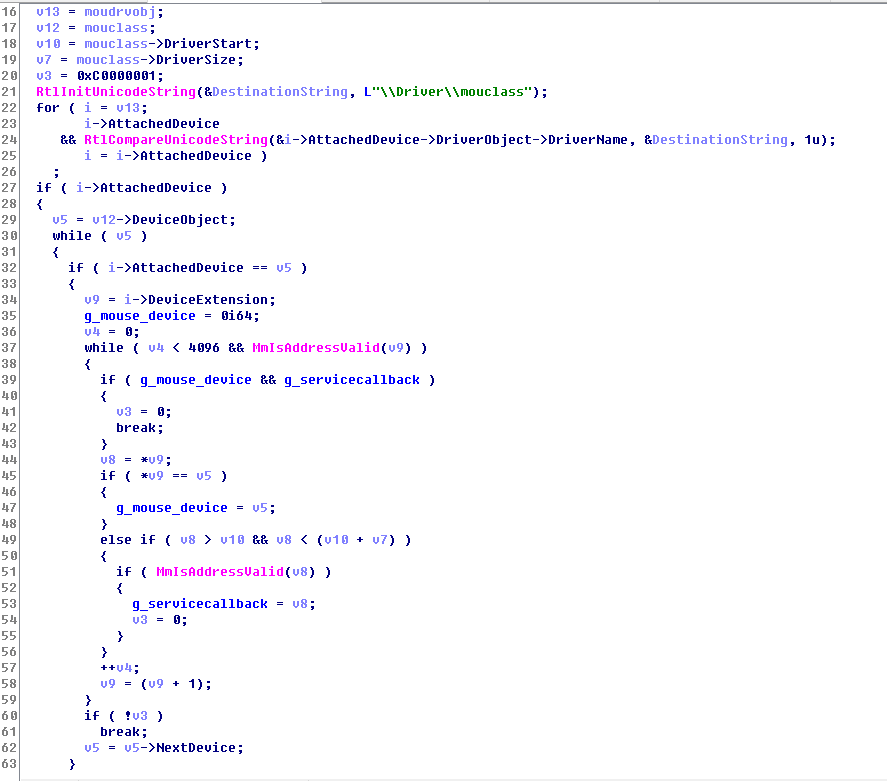The image size is (887, 781).
Task: Click the v12 variable on line 29
Action: 104,220
